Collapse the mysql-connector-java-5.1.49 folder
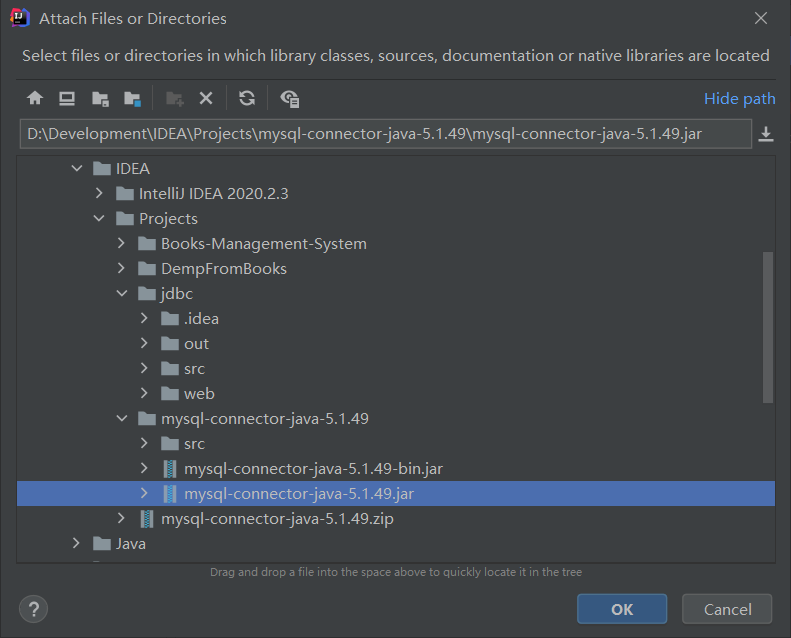Screen dimensions: 791x638 [x=122, y=418]
